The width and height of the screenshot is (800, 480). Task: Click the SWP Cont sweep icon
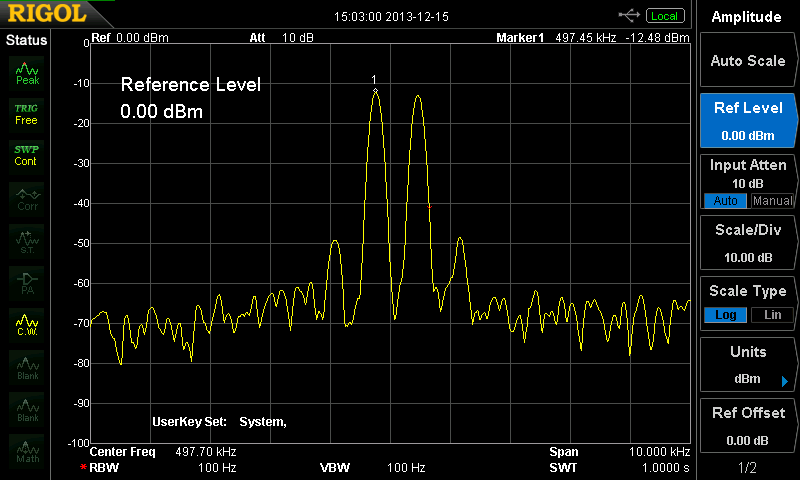[27, 156]
